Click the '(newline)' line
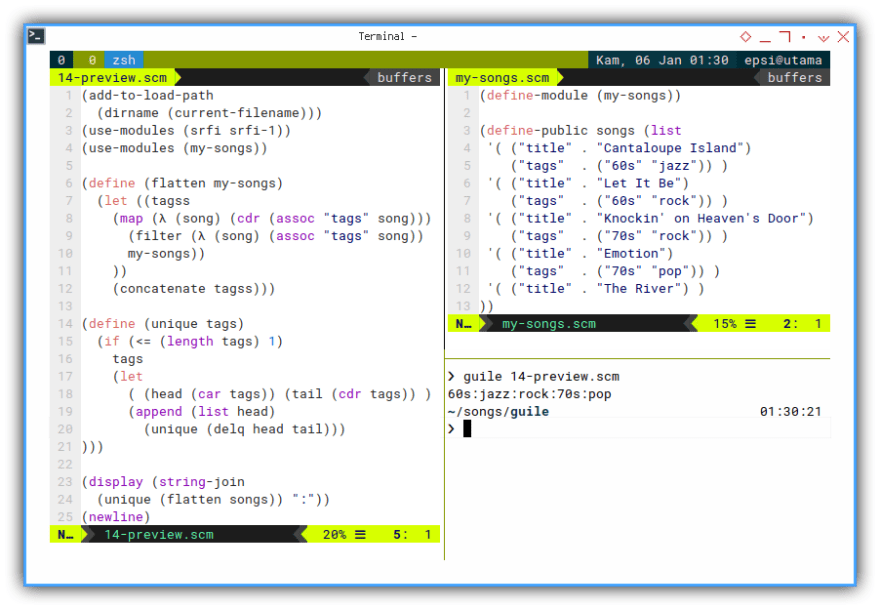Image resolution: width=880 pixels, height=610 pixels. tap(116, 517)
